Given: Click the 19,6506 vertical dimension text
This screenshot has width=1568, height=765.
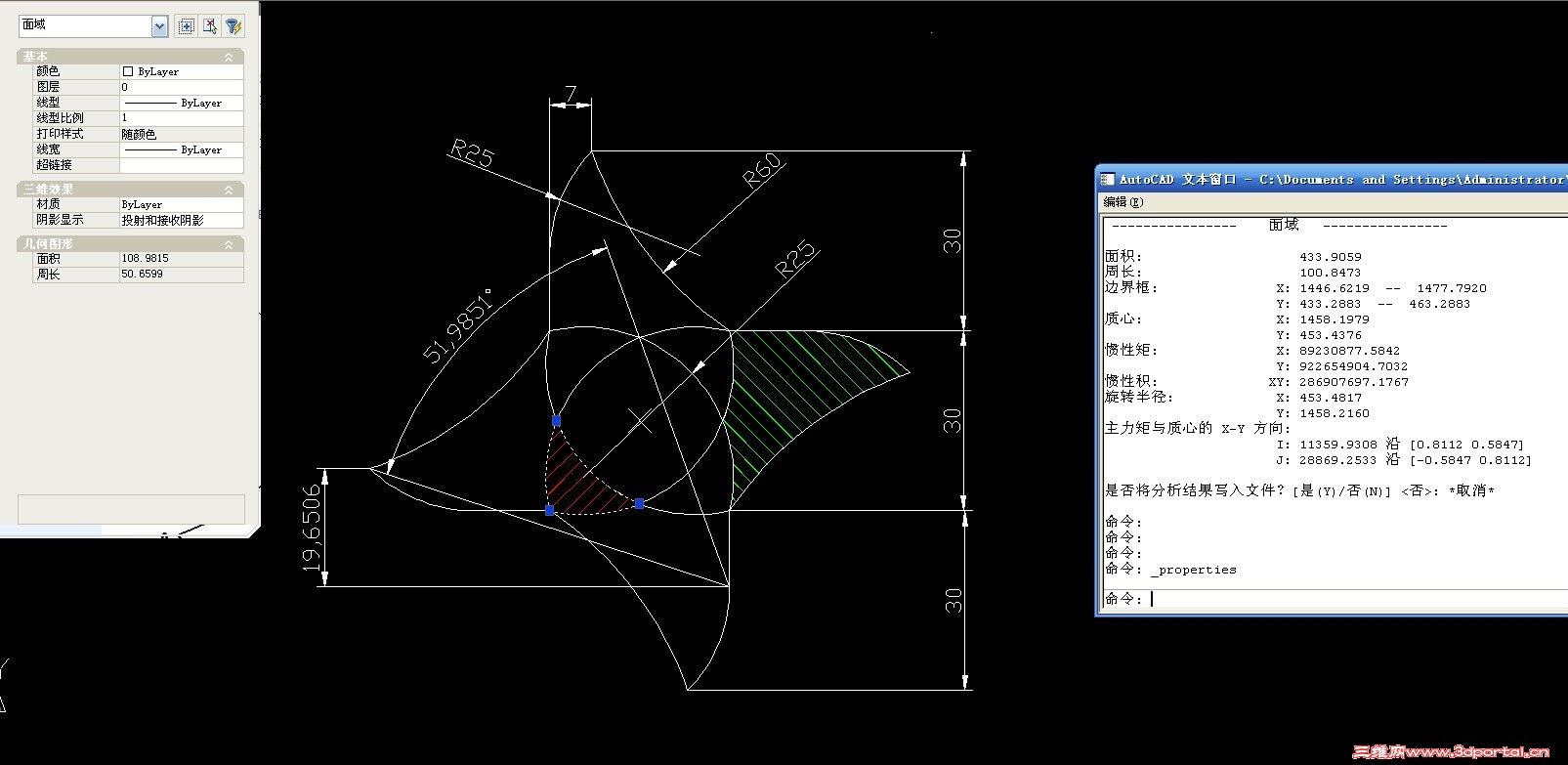Looking at the screenshot, I should pyautogui.click(x=312, y=528).
